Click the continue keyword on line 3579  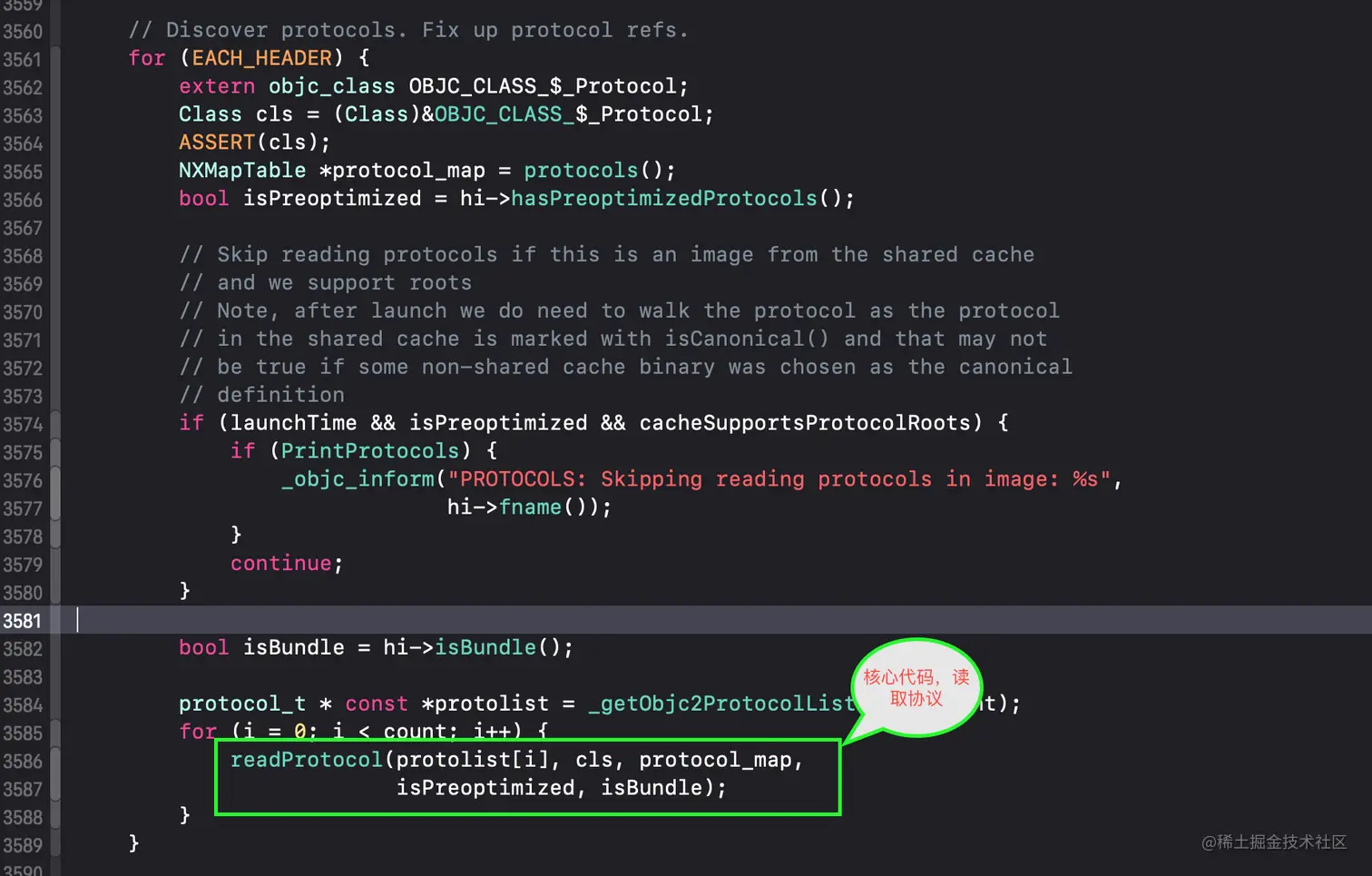(281, 564)
